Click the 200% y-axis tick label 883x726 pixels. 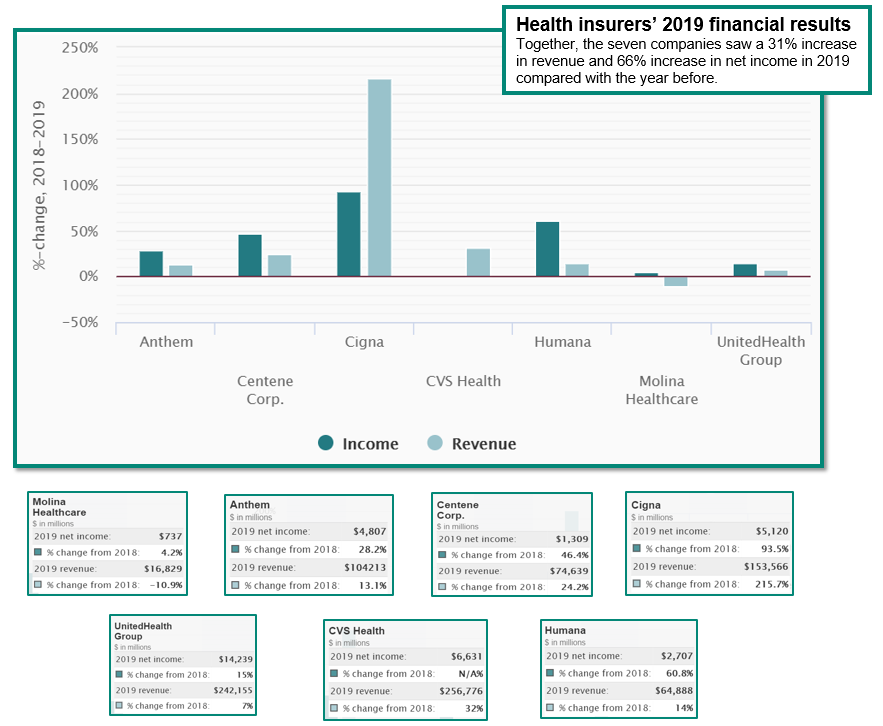pos(80,93)
